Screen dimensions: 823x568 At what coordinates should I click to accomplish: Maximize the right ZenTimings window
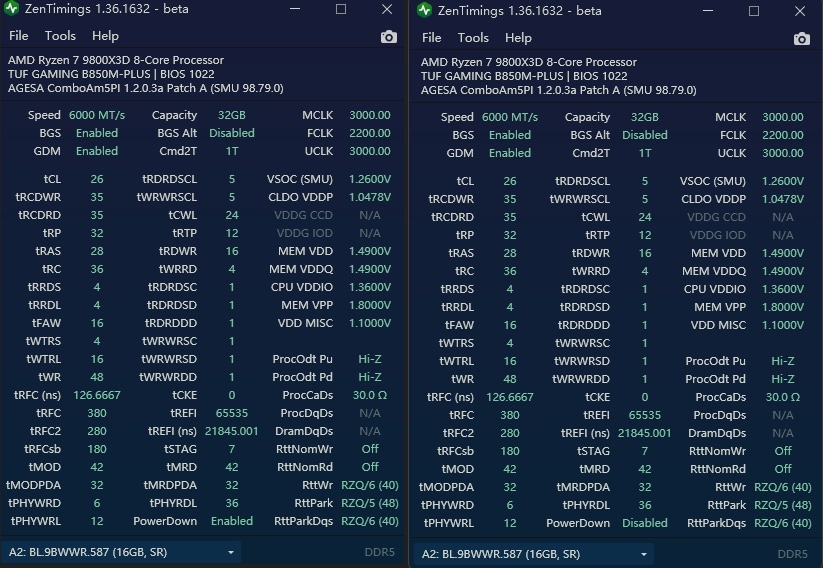pyautogui.click(x=754, y=11)
